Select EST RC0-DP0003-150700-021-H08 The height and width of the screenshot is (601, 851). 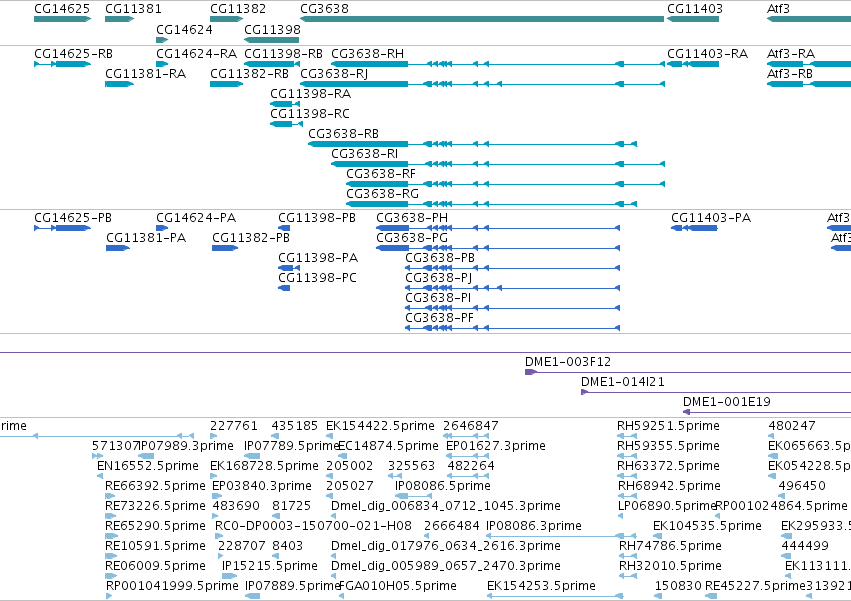coord(313,527)
